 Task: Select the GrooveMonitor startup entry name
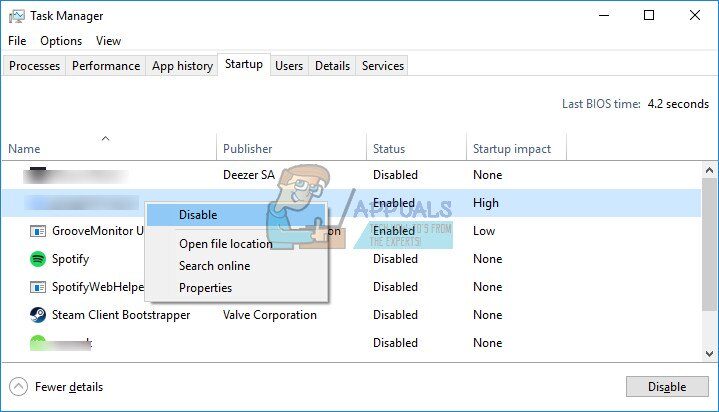(98, 231)
